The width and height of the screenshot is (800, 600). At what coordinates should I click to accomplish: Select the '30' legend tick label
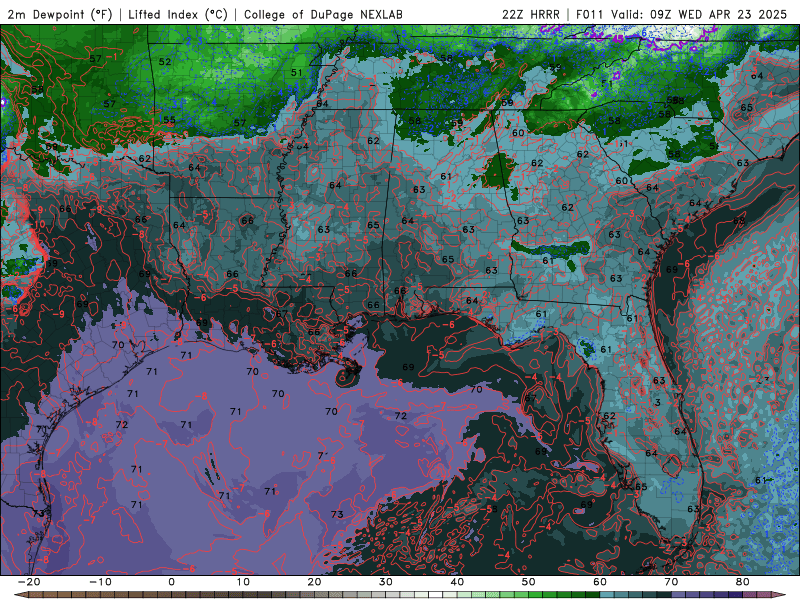386,582
